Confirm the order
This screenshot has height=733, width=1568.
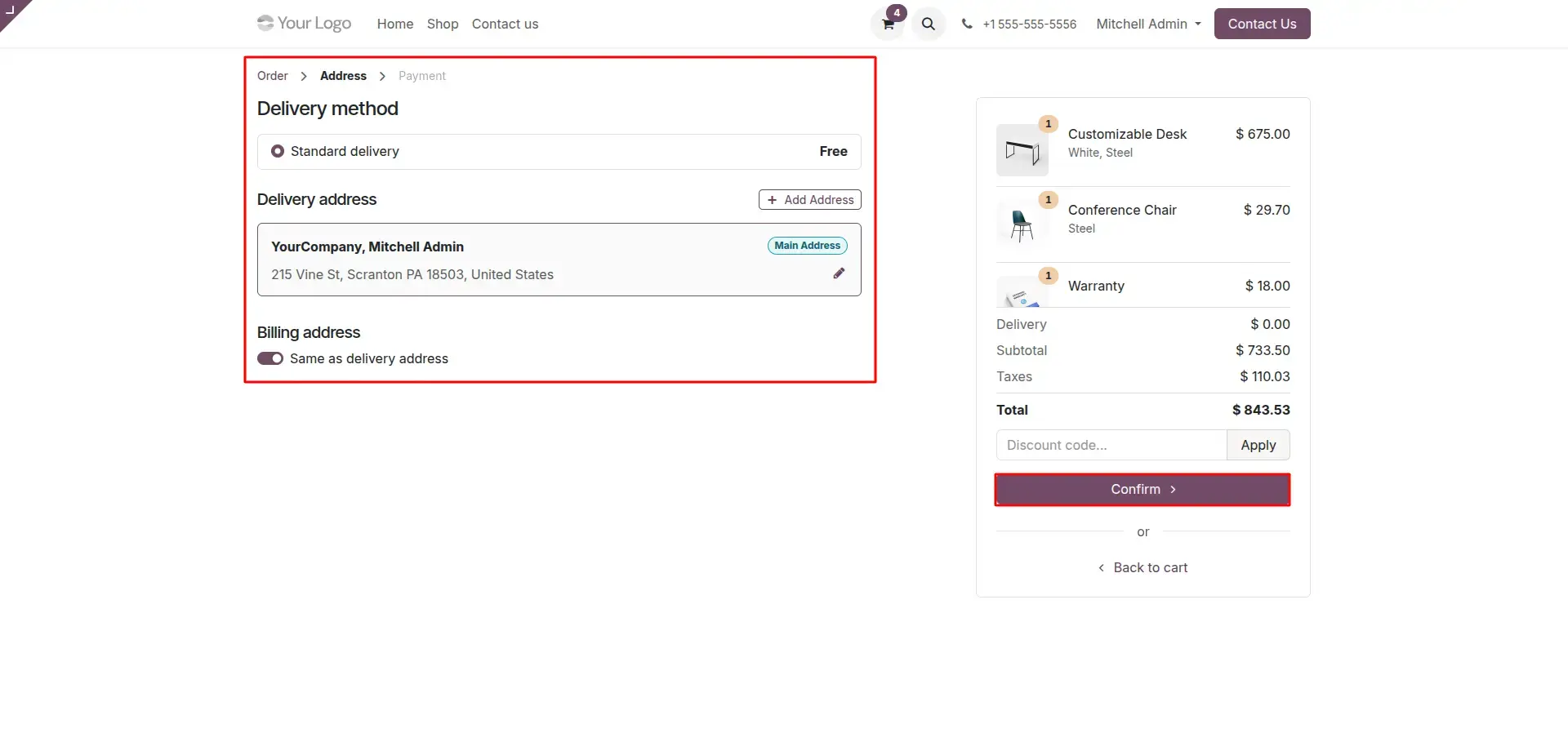point(1143,490)
